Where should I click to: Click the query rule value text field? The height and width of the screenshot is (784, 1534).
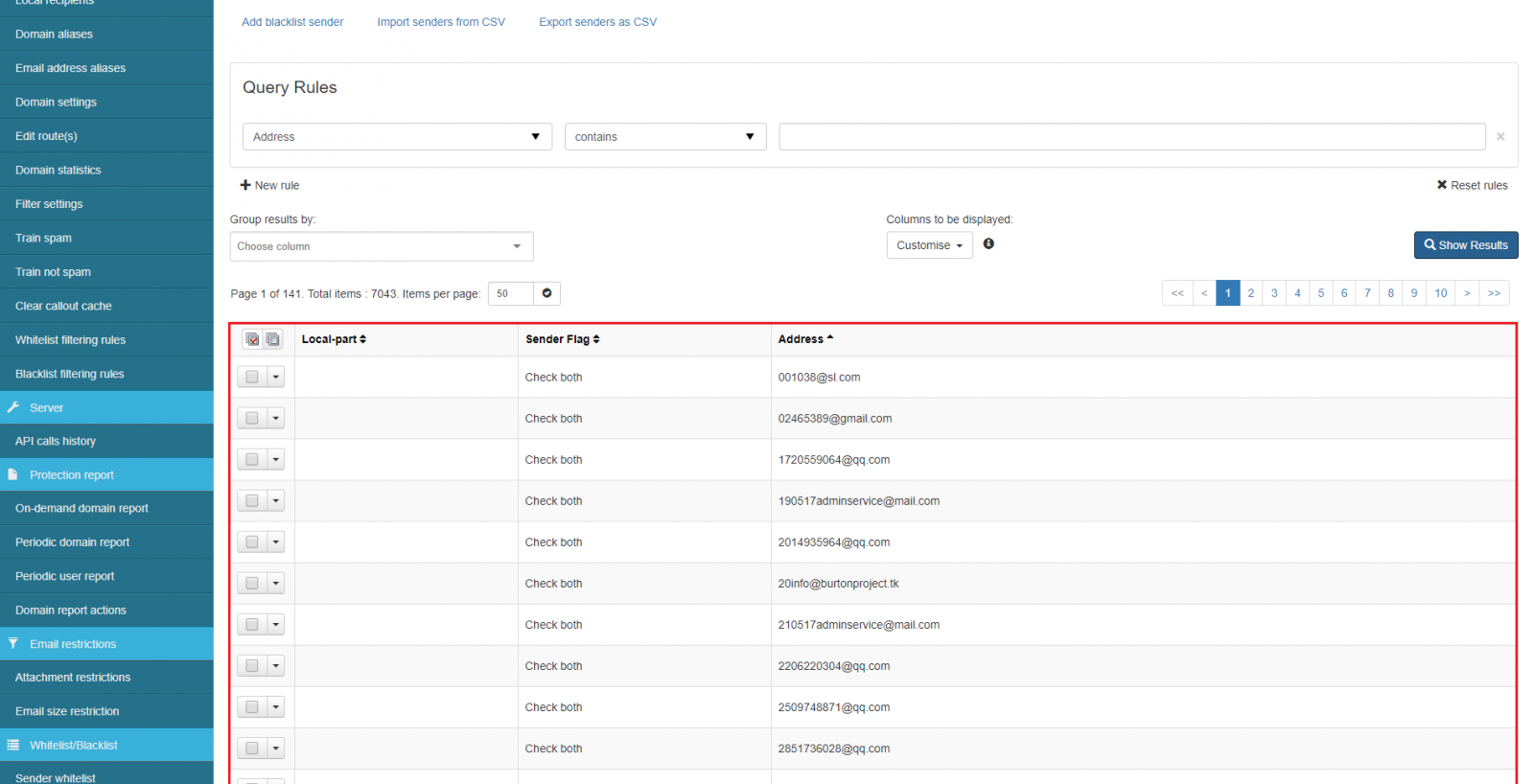(x=1132, y=137)
